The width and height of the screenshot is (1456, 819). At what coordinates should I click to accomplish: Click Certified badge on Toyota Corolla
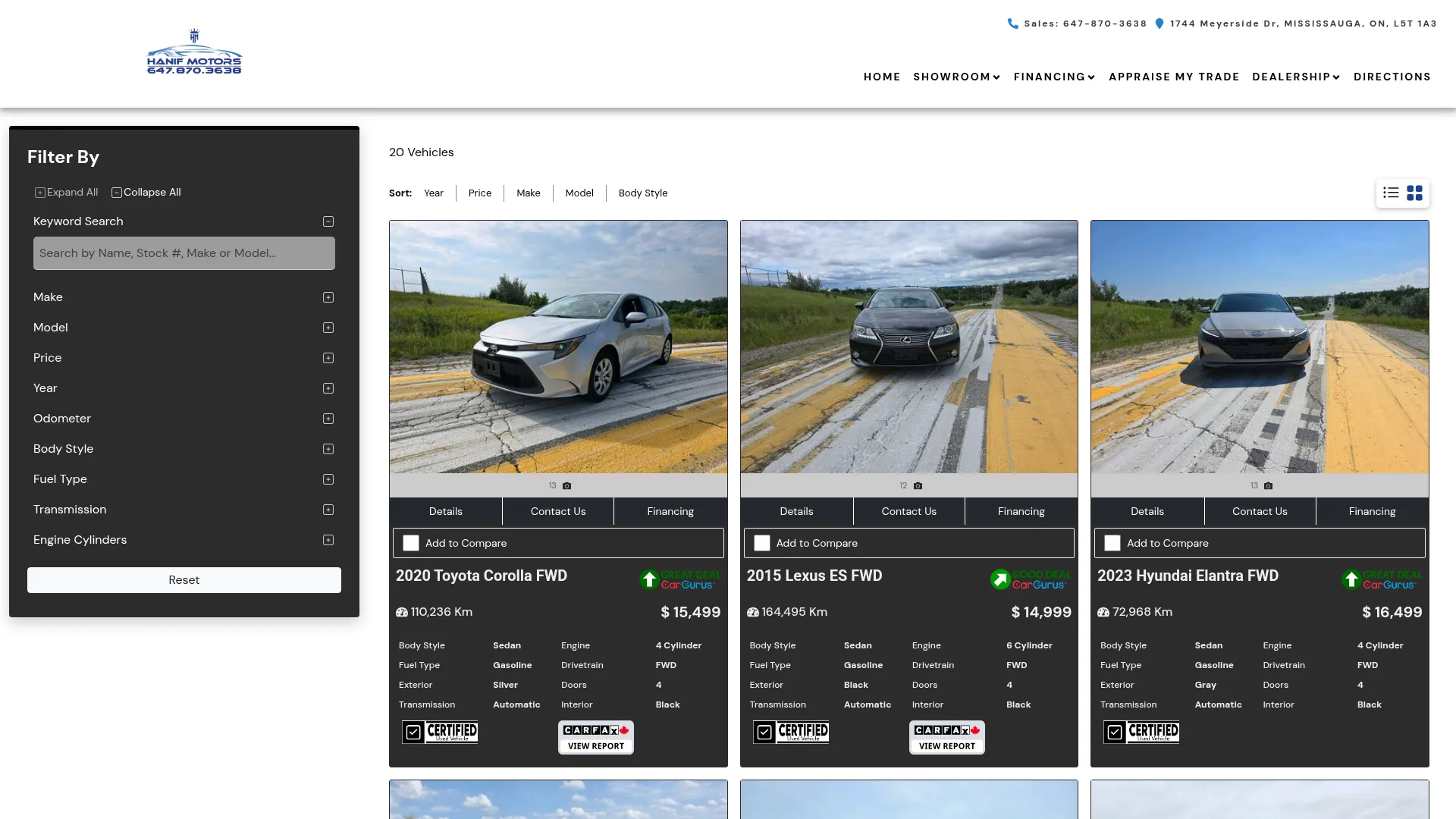pyautogui.click(x=440, y=732)
